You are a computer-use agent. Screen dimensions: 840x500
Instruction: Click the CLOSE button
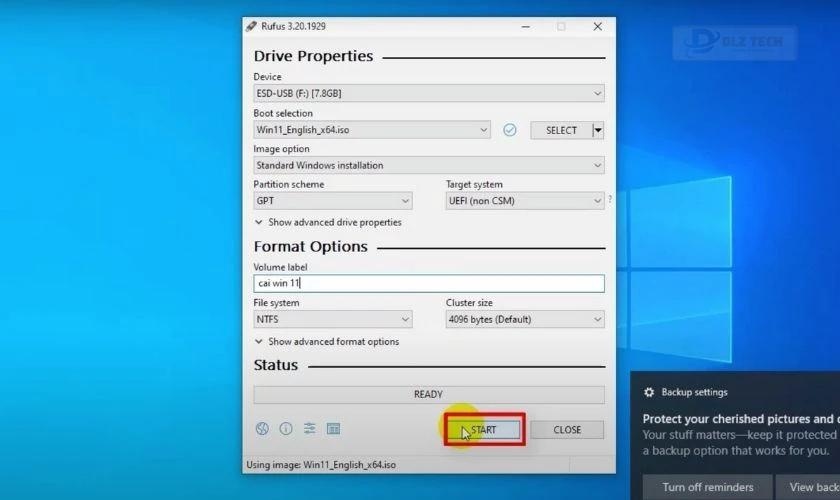coord(567,430)
